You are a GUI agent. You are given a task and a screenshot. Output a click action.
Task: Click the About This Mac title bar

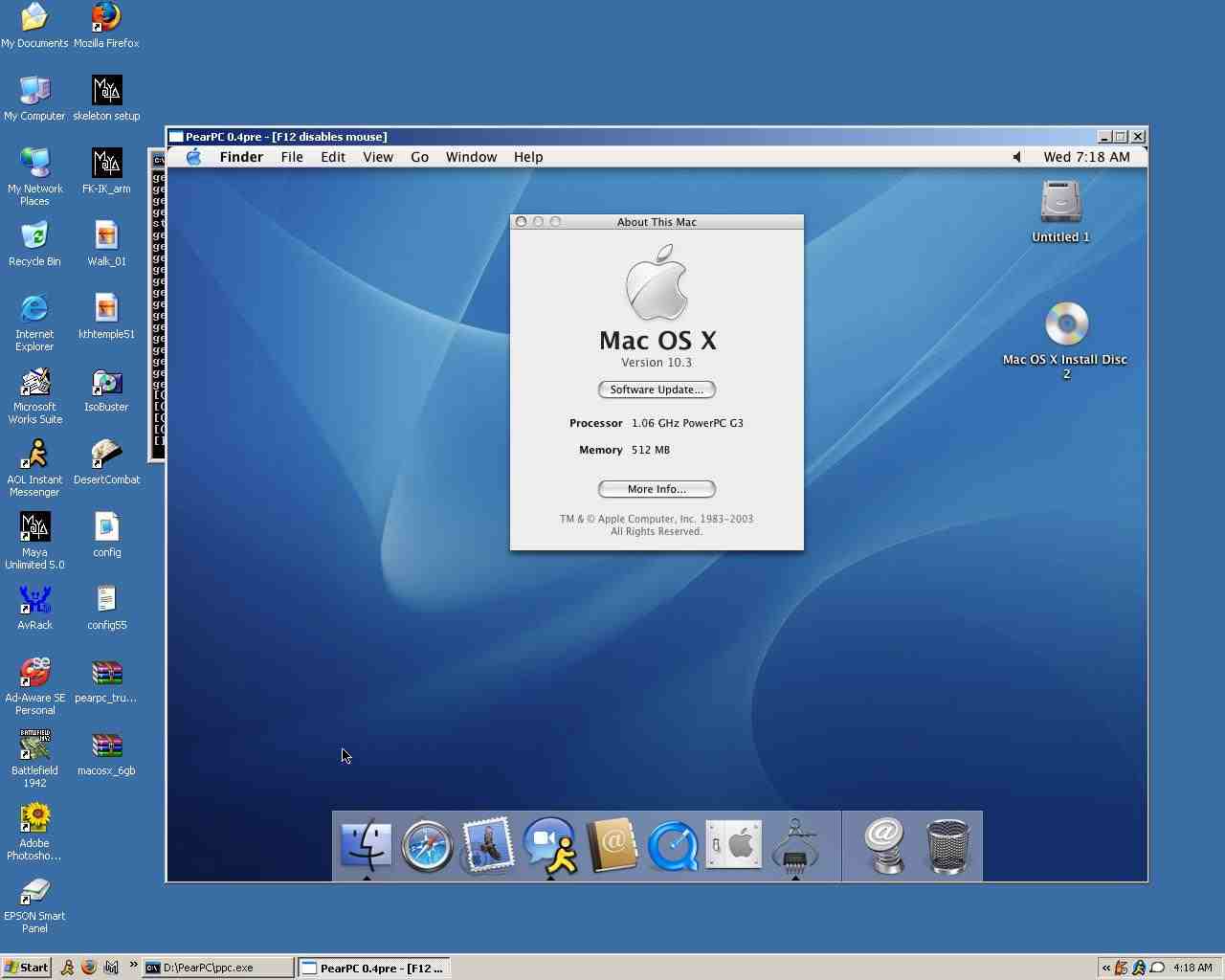(x=657, y=222)
